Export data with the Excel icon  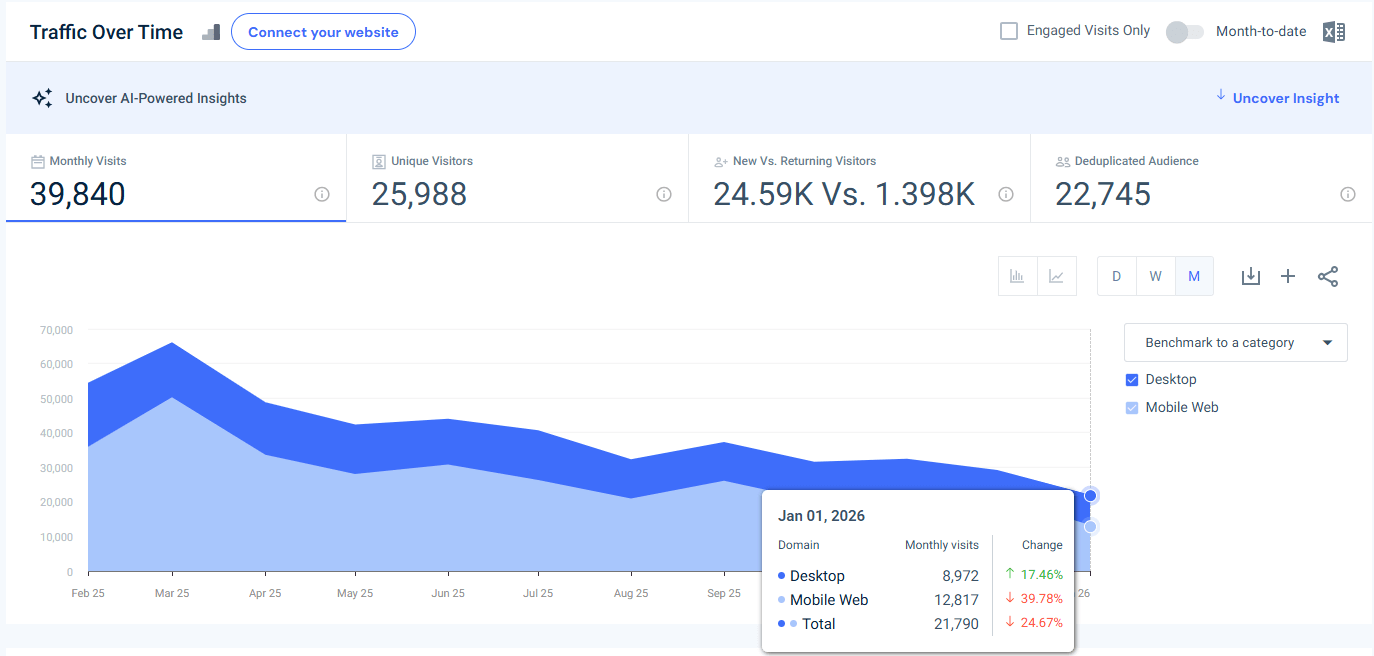pos(1334,31)
